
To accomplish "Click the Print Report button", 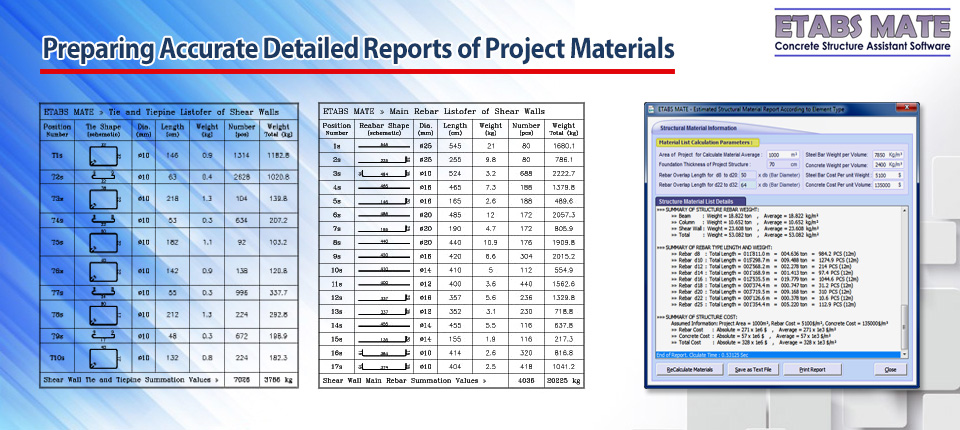I will tap(812, 369).
